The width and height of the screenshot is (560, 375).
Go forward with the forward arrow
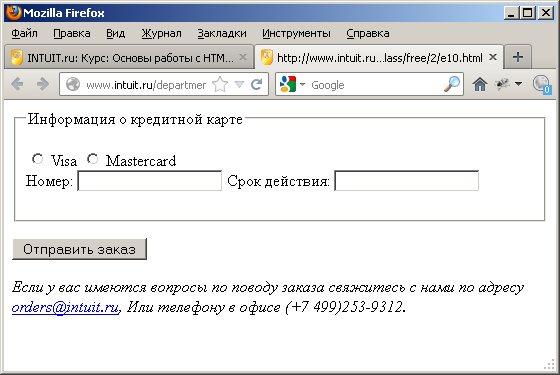[43, 84]
